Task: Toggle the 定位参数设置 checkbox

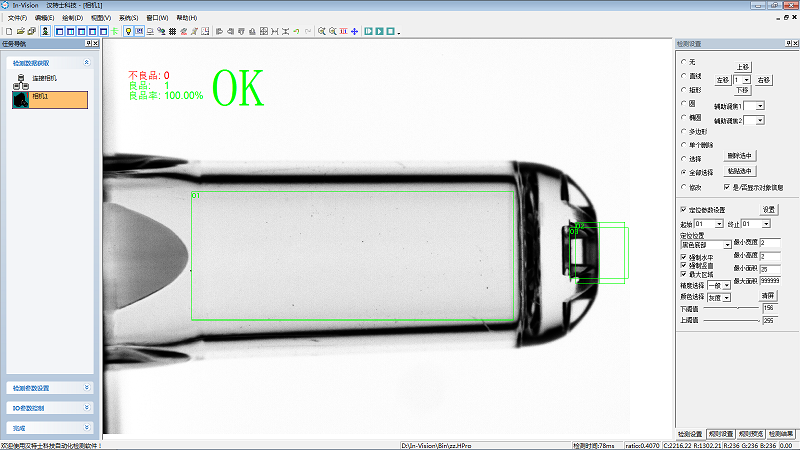Action: point(684,209)
